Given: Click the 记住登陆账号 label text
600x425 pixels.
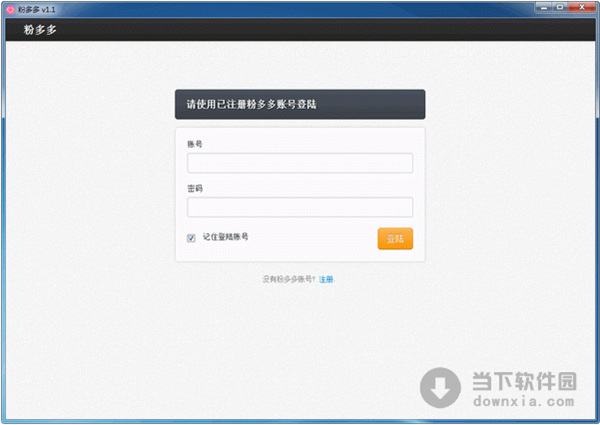Looking at the screenshot, I should click(225, 237).
